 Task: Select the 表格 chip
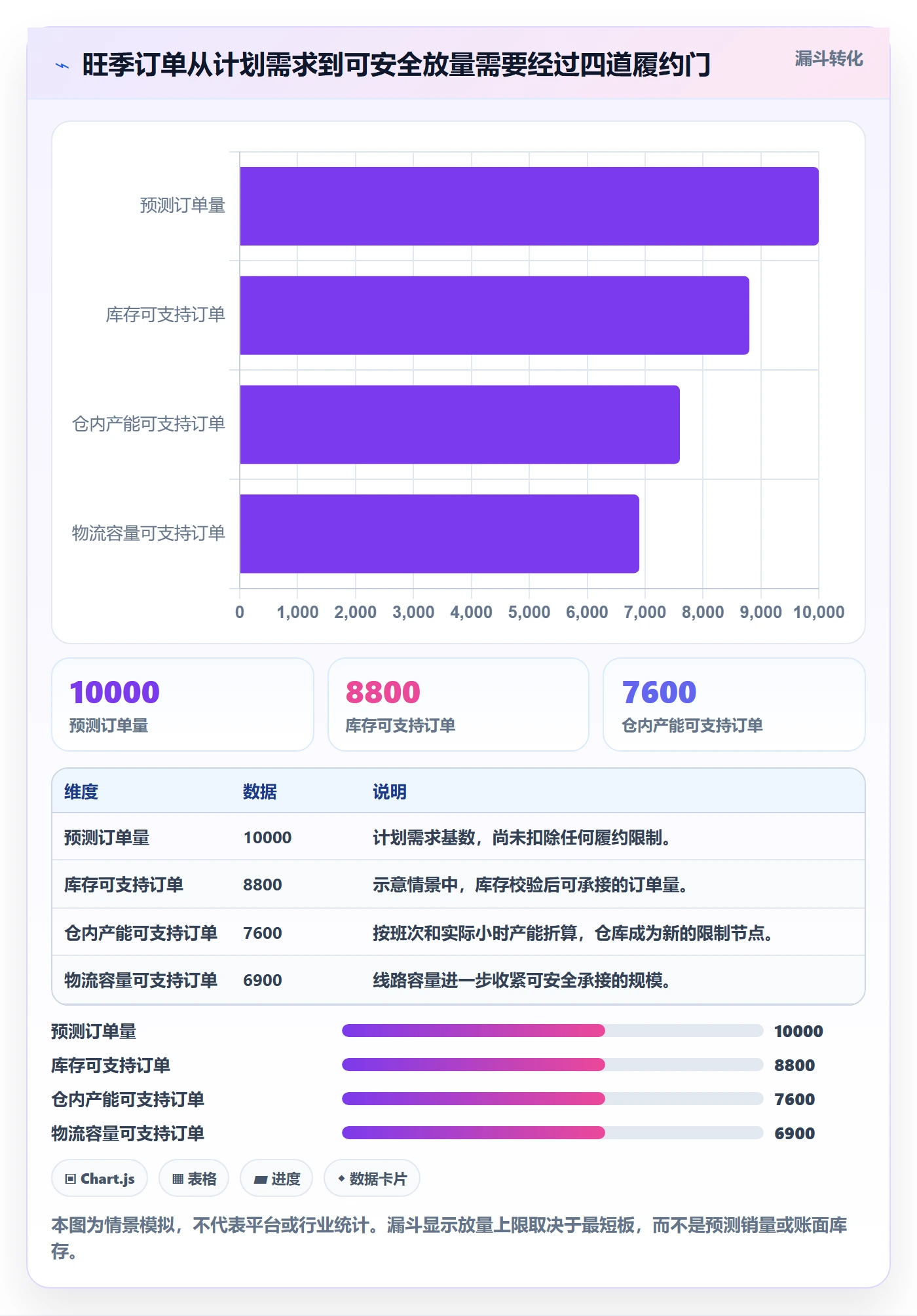click(194, 1179)
